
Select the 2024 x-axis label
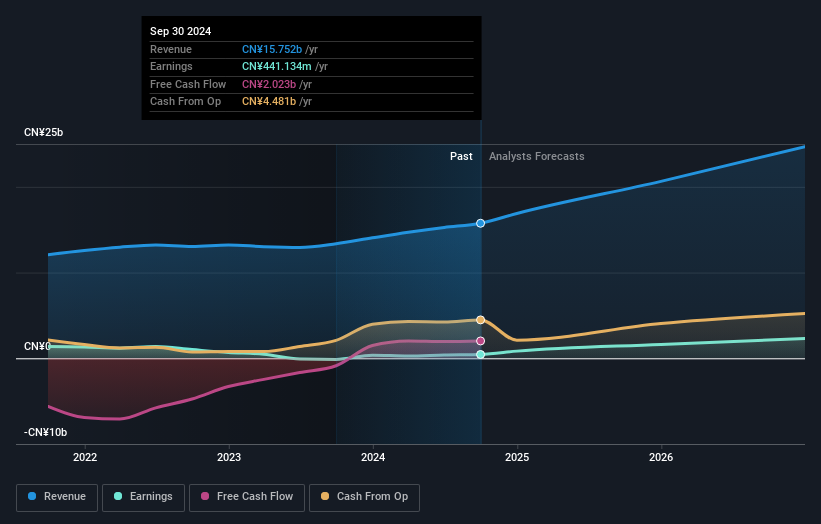[373, 457]
